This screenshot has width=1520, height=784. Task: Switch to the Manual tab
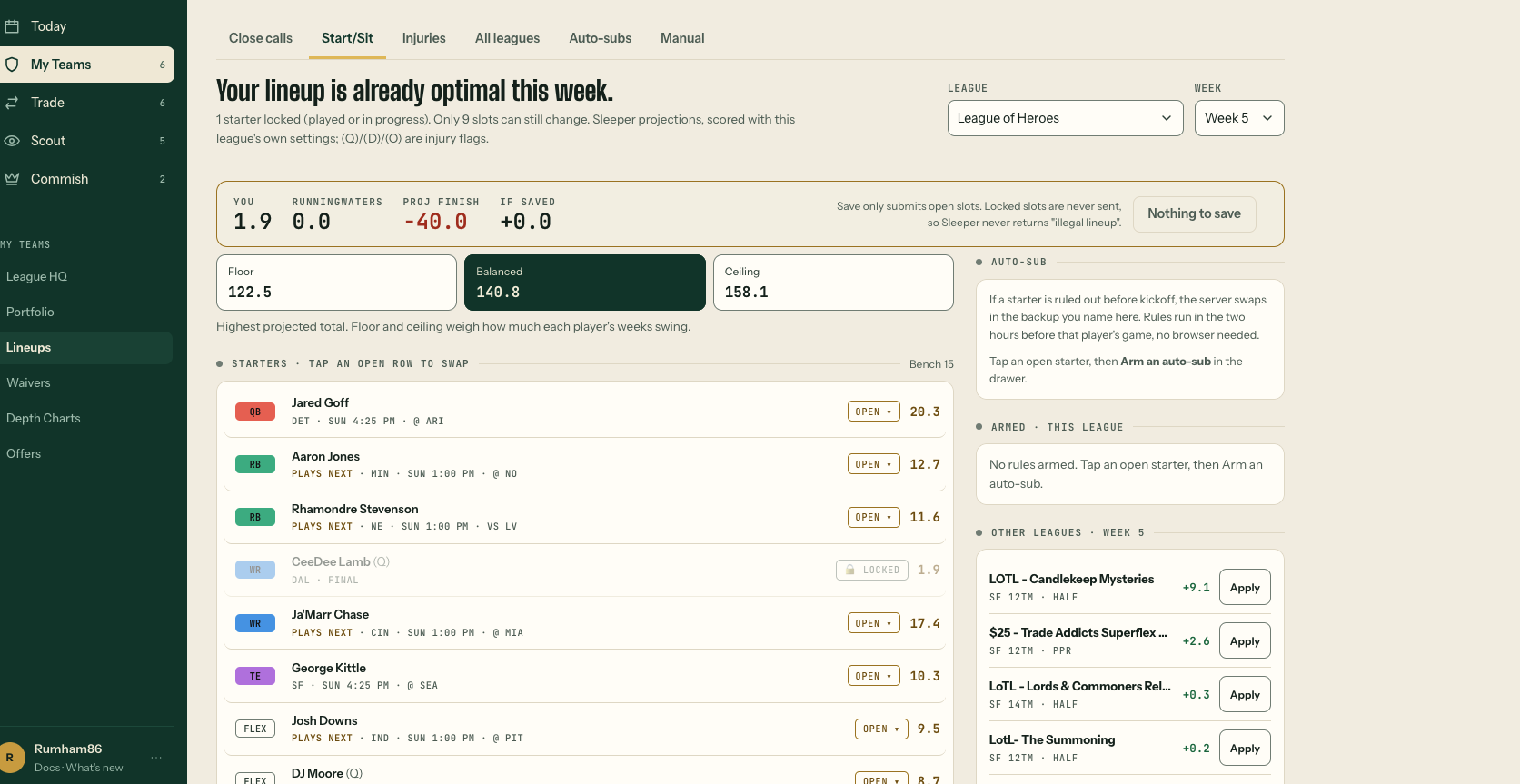pyautogui.click(x=682, y=38)
